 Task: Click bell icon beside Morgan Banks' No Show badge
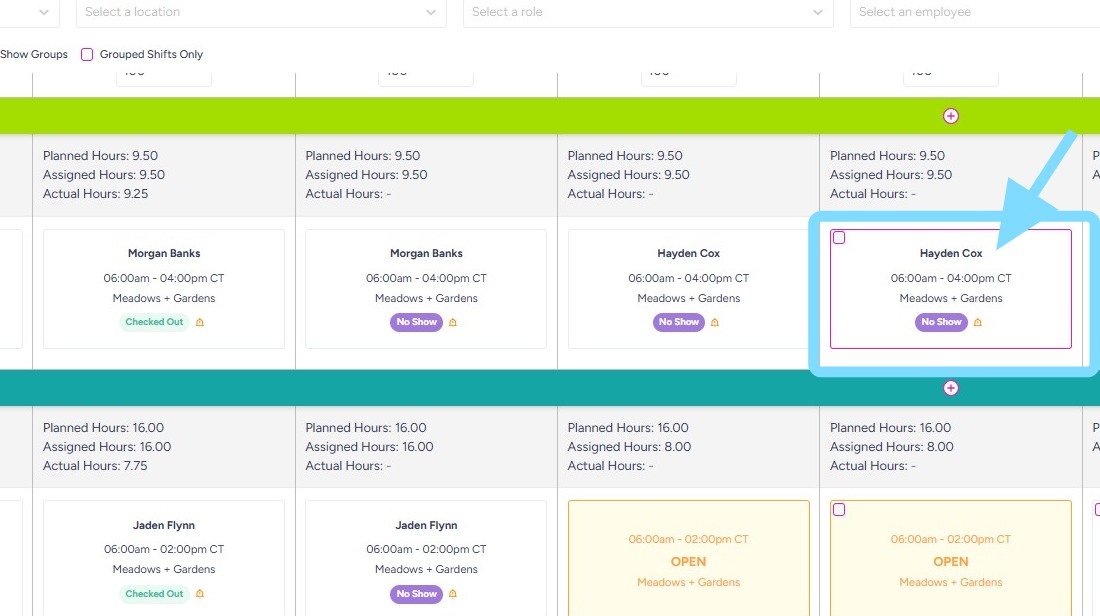tap(452, 323)
